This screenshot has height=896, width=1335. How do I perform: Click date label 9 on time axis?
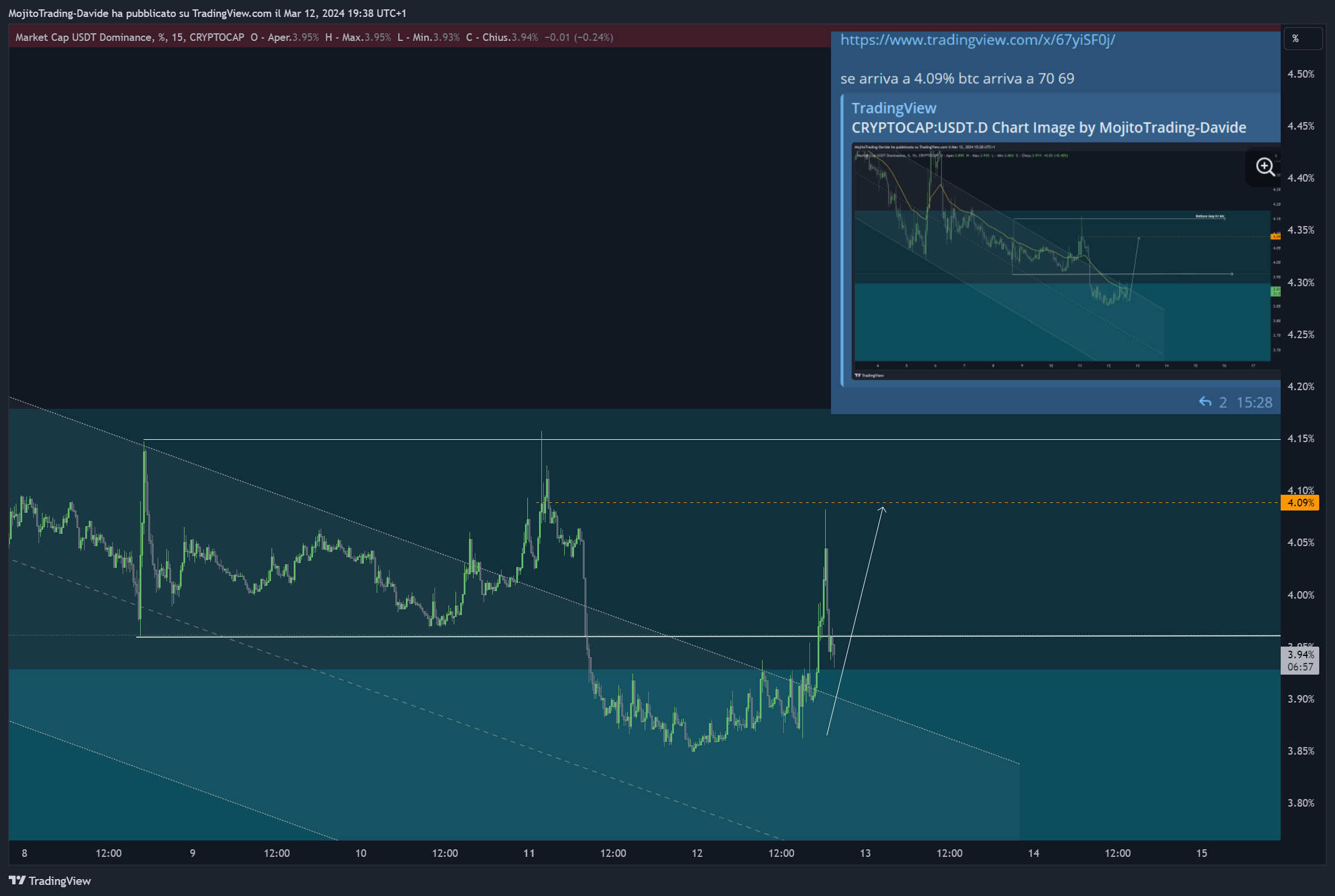pos(193,853)
